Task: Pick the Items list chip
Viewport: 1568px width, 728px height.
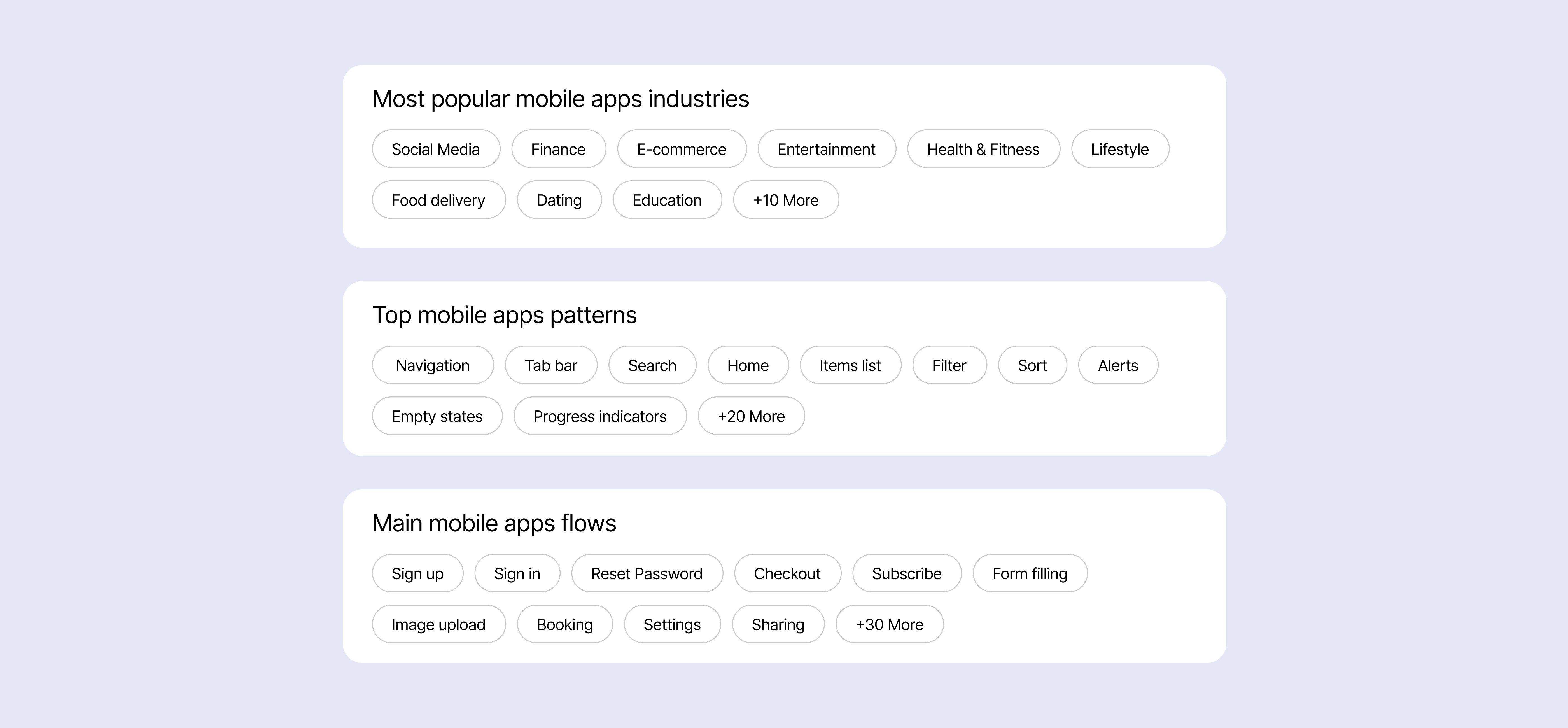Action: pyautogui.click(x=850, y=365)
